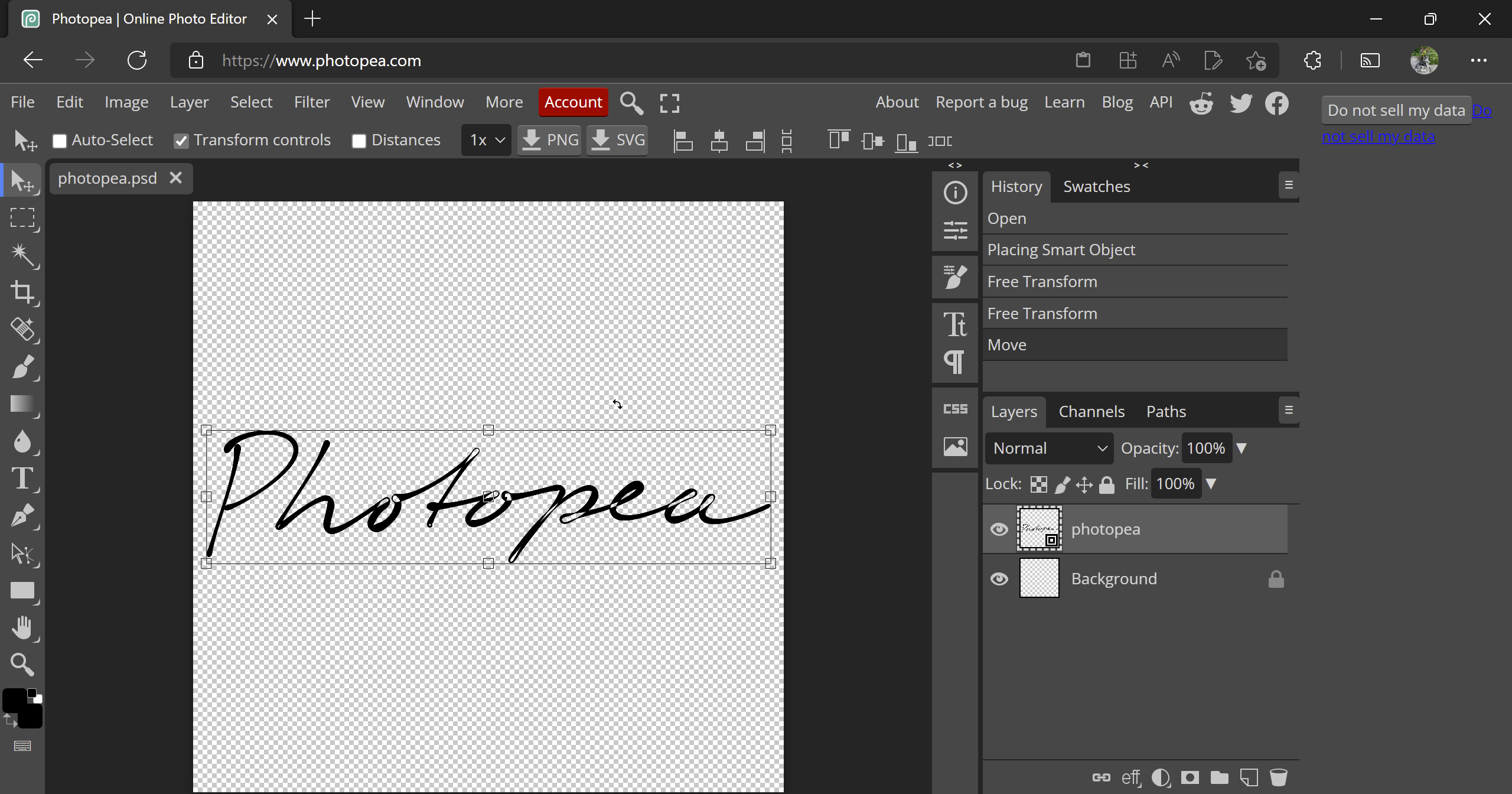Screen dimensions: 1512x794
Task: Click the delete layer trash icon
Action: [1278, 777]
